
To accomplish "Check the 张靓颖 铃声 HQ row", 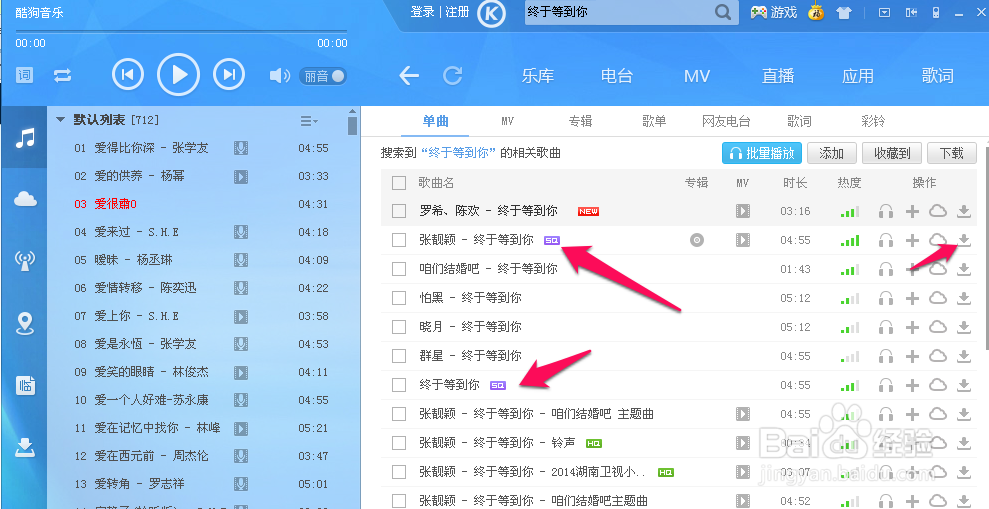I will point(399,443).
